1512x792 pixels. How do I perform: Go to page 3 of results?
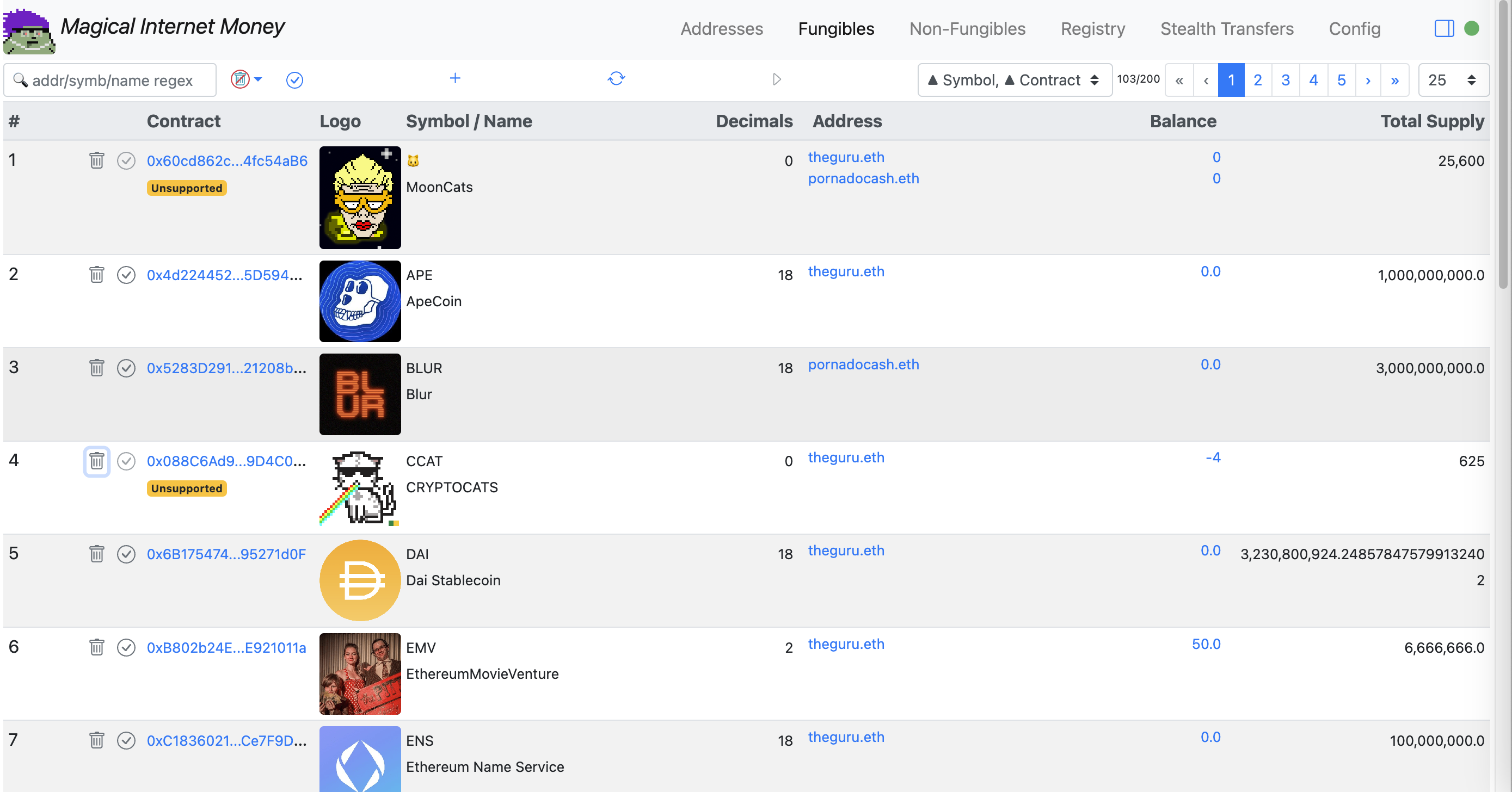point(1285,80)
